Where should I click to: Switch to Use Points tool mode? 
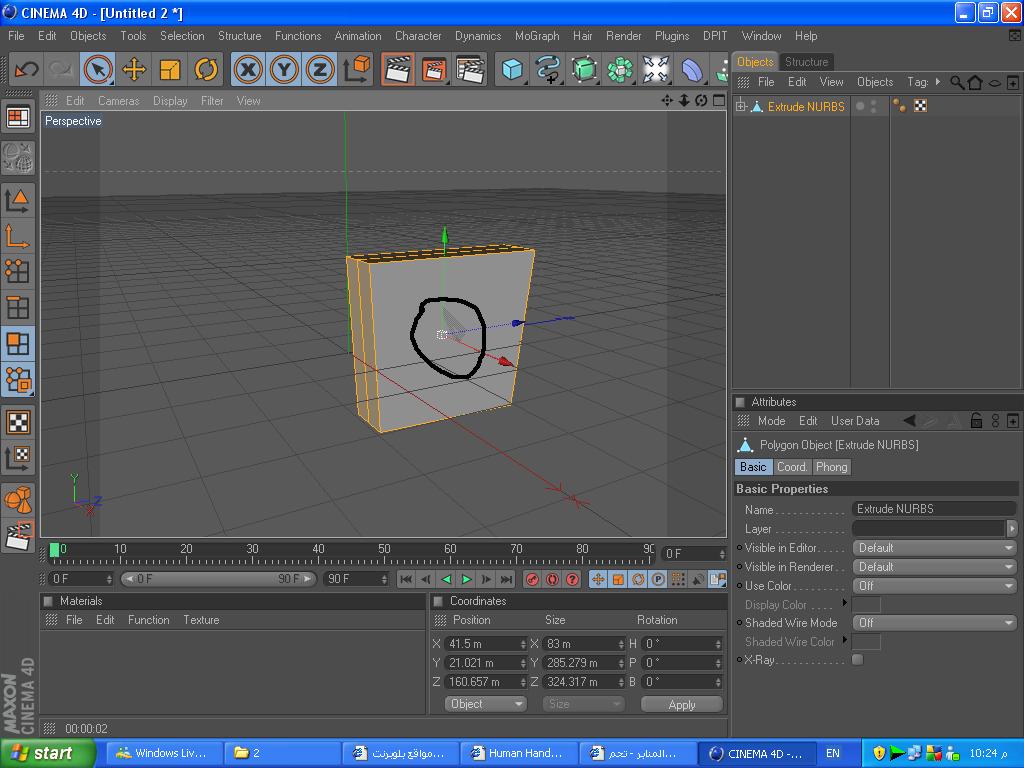(18, 270)
